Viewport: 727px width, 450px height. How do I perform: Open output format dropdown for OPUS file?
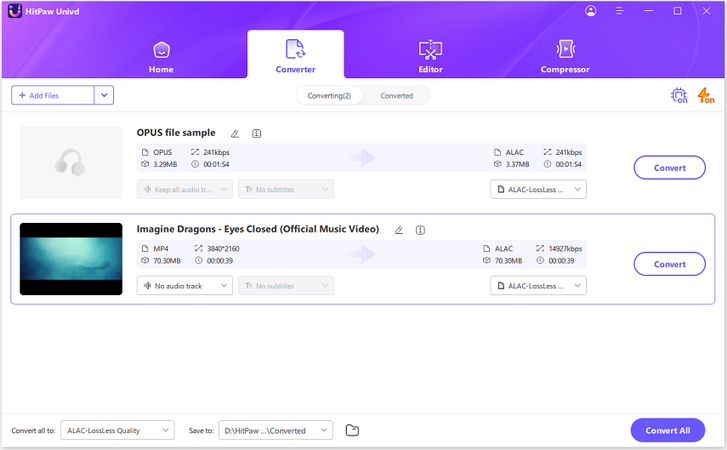pos(538,190)
